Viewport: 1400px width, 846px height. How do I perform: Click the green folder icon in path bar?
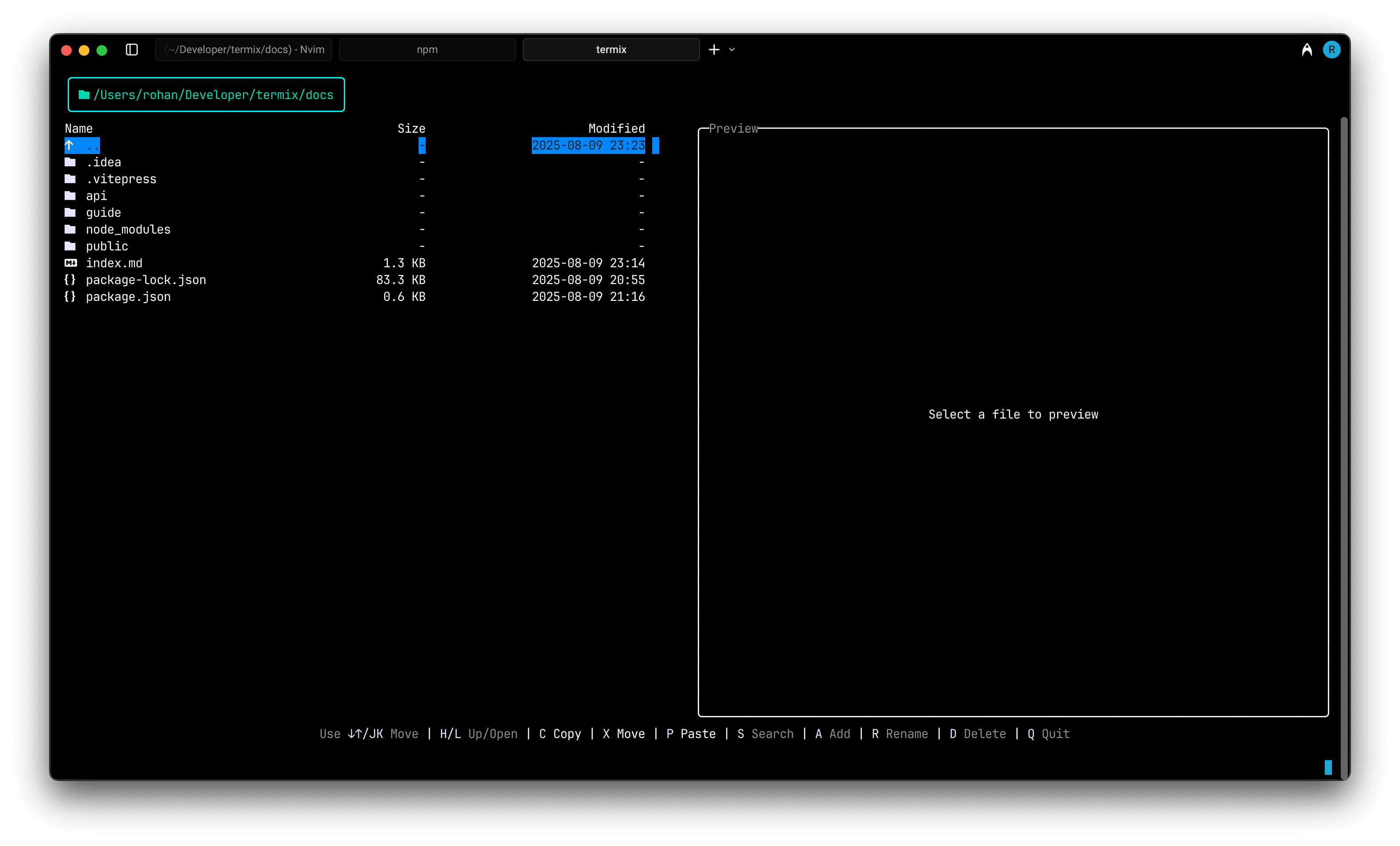pos(84,94)
